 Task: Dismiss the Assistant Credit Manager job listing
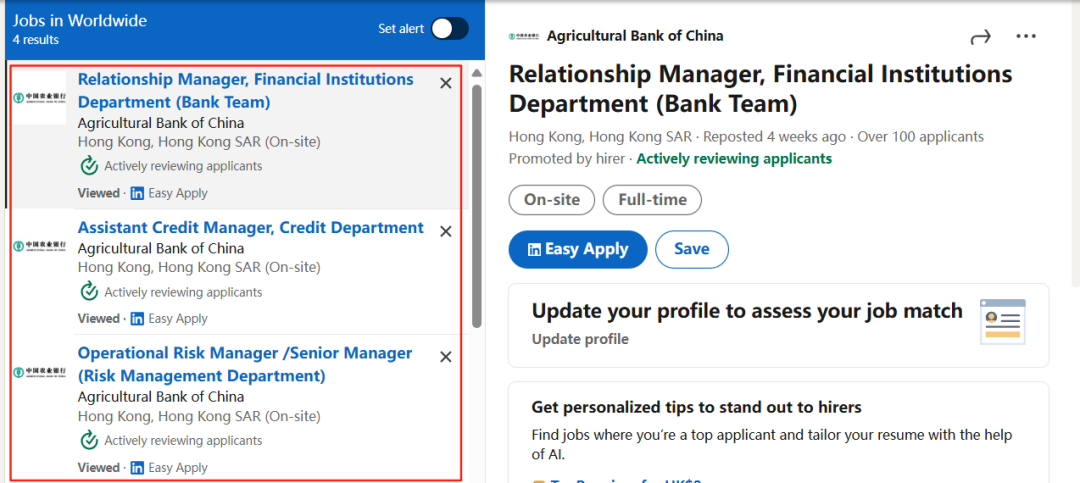tap(446, 232)
